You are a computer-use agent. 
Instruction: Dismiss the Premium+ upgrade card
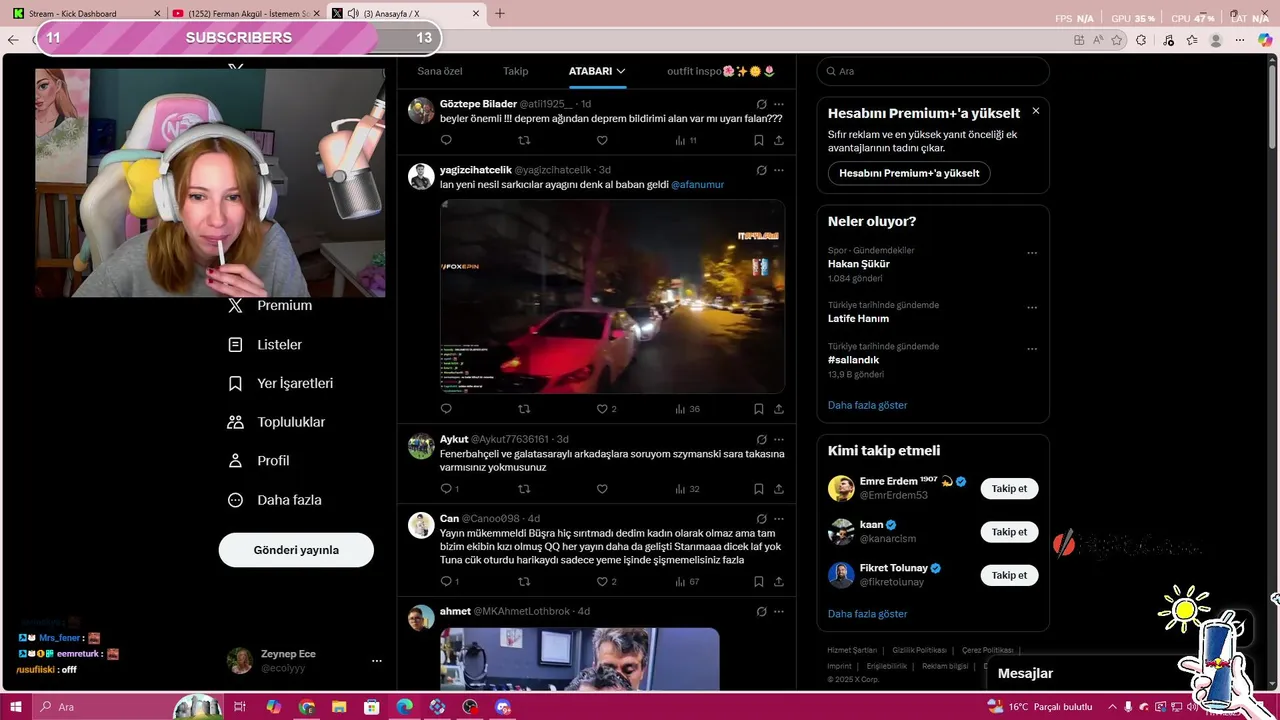click(1035, 111)
